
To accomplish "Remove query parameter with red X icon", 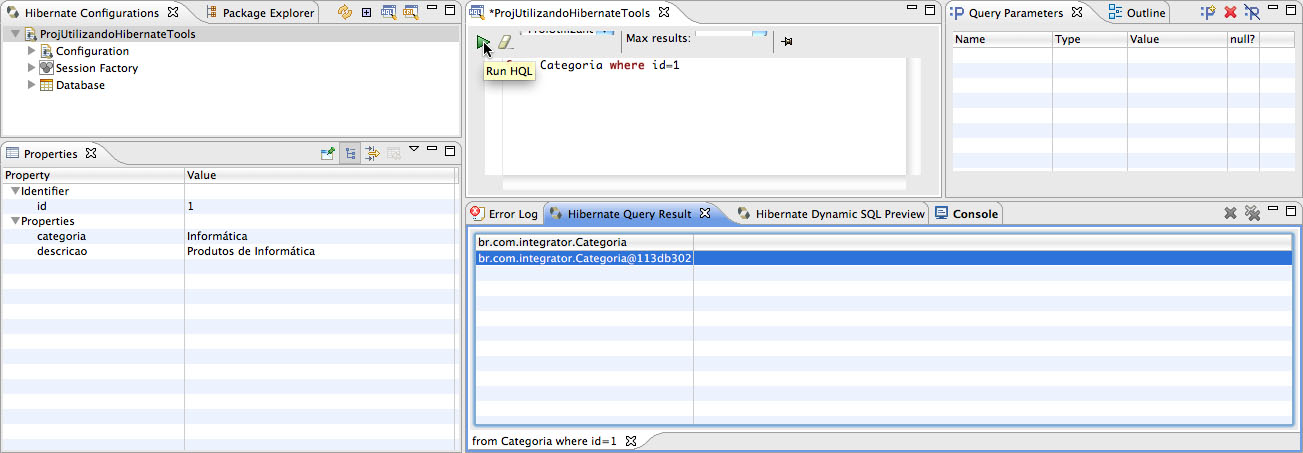I will pos(1230,13).
